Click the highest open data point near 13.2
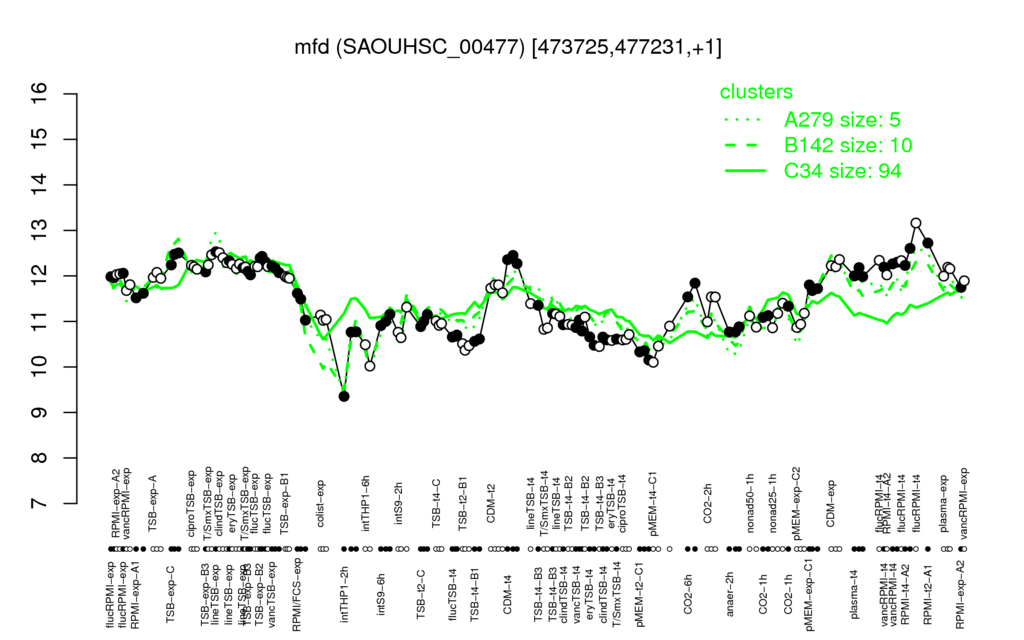This screenshot has width=1024, height=640. coord(916,223)
